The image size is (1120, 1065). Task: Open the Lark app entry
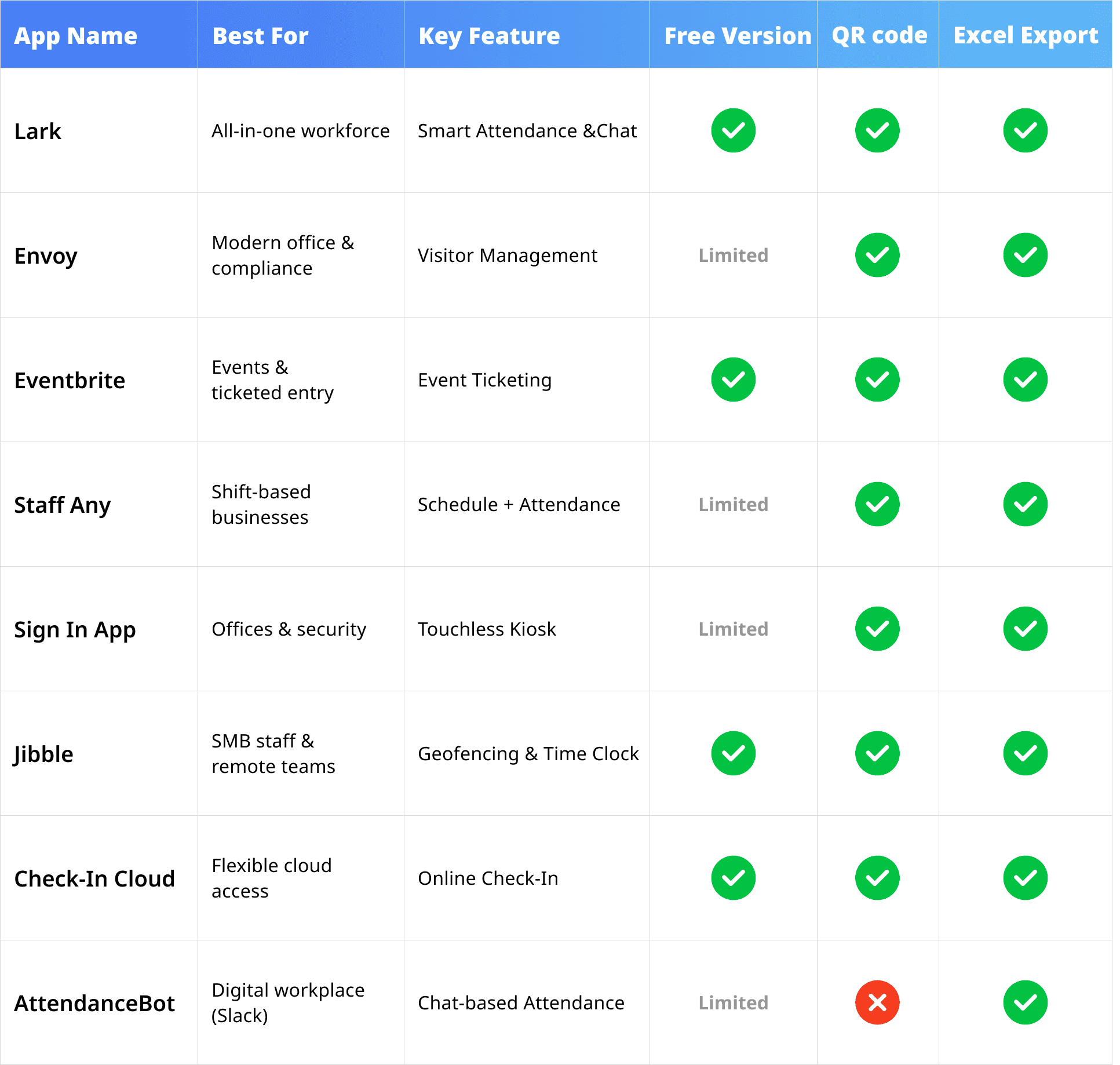(x=37, y=131)
